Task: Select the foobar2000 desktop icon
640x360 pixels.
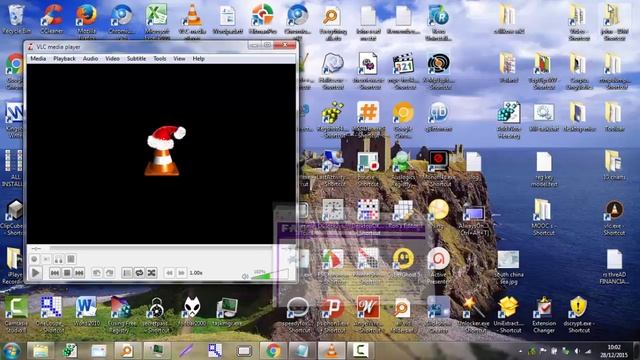Action: click(192, 311)
